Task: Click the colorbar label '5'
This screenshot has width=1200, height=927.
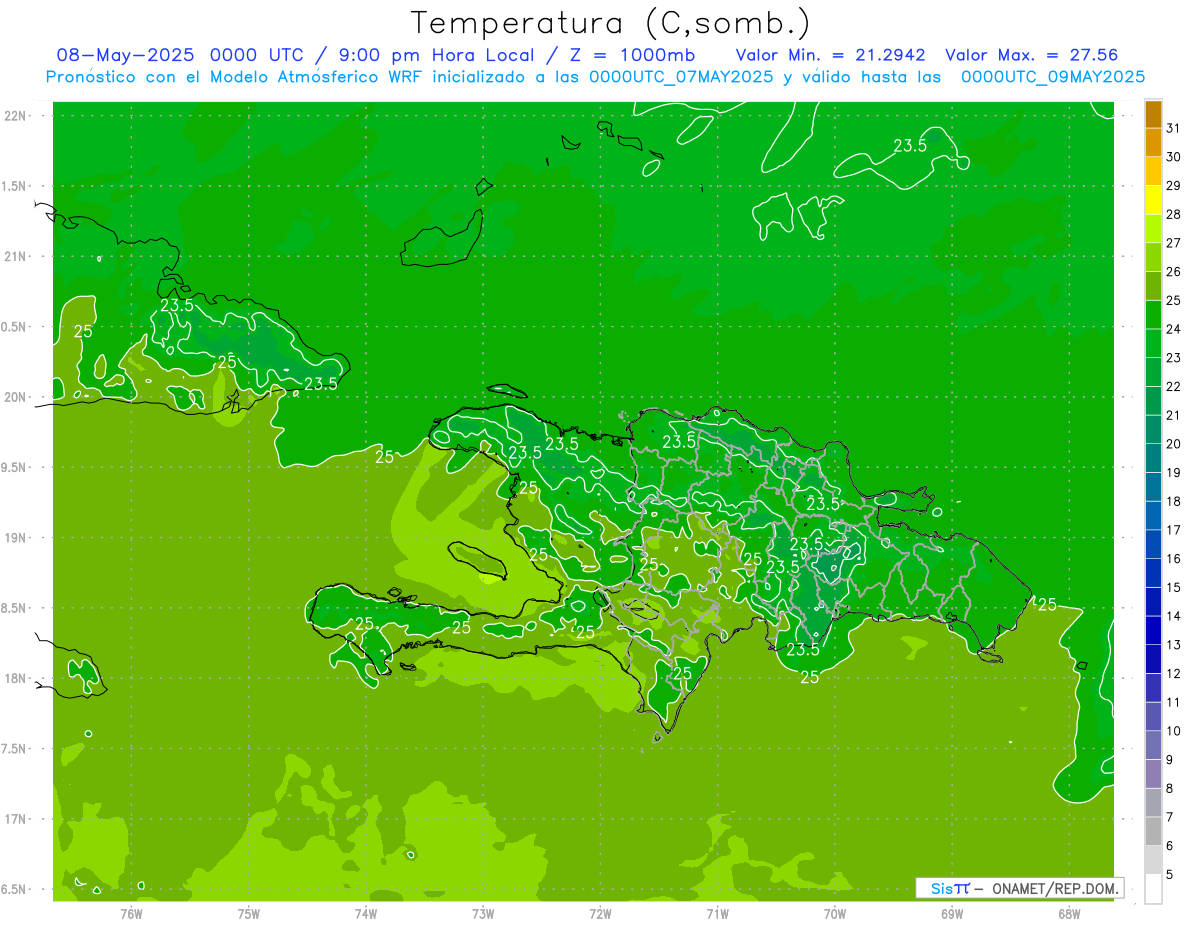Action: pos(1170,875)
